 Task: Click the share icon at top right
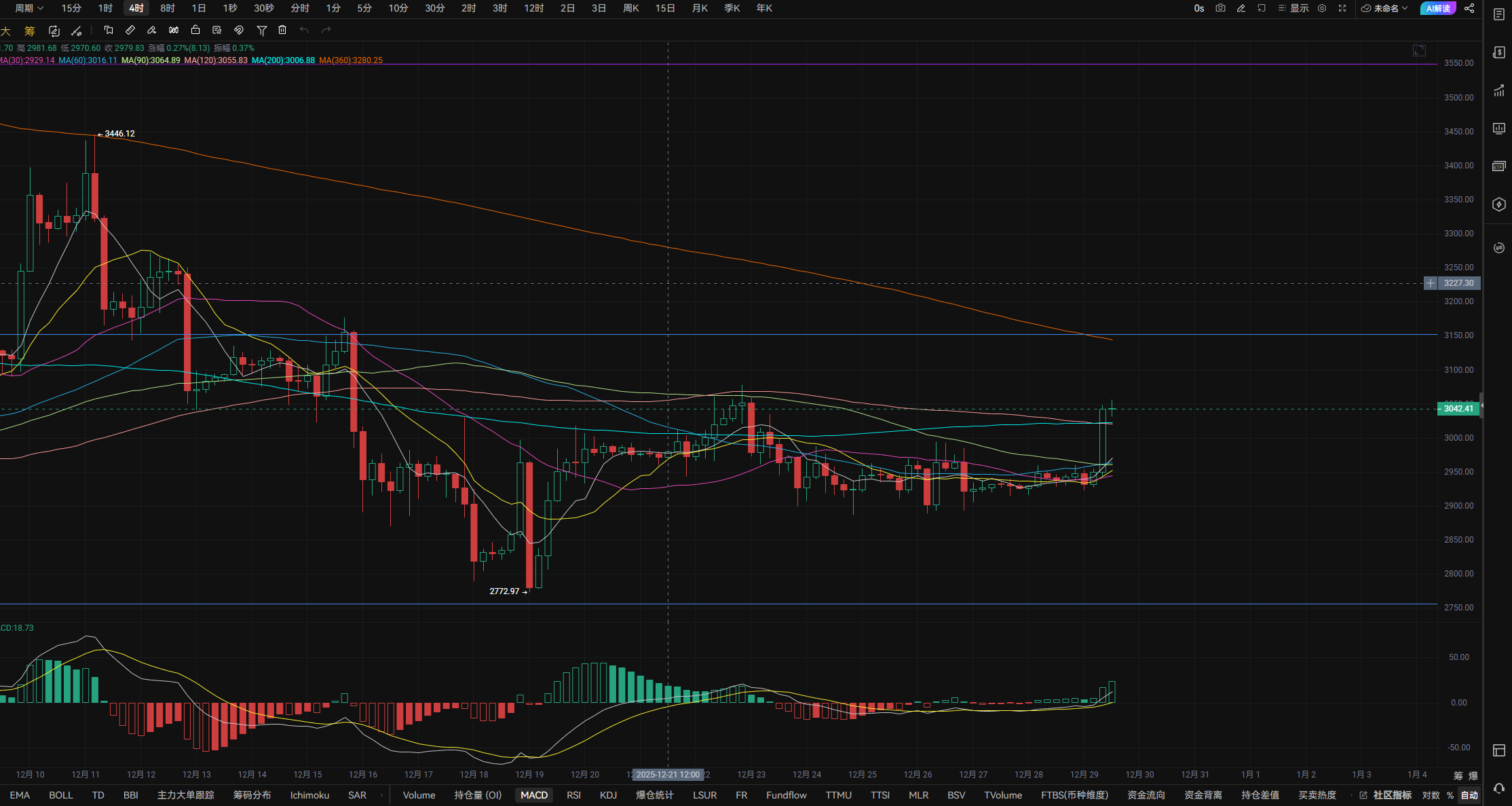[1469, 8]
